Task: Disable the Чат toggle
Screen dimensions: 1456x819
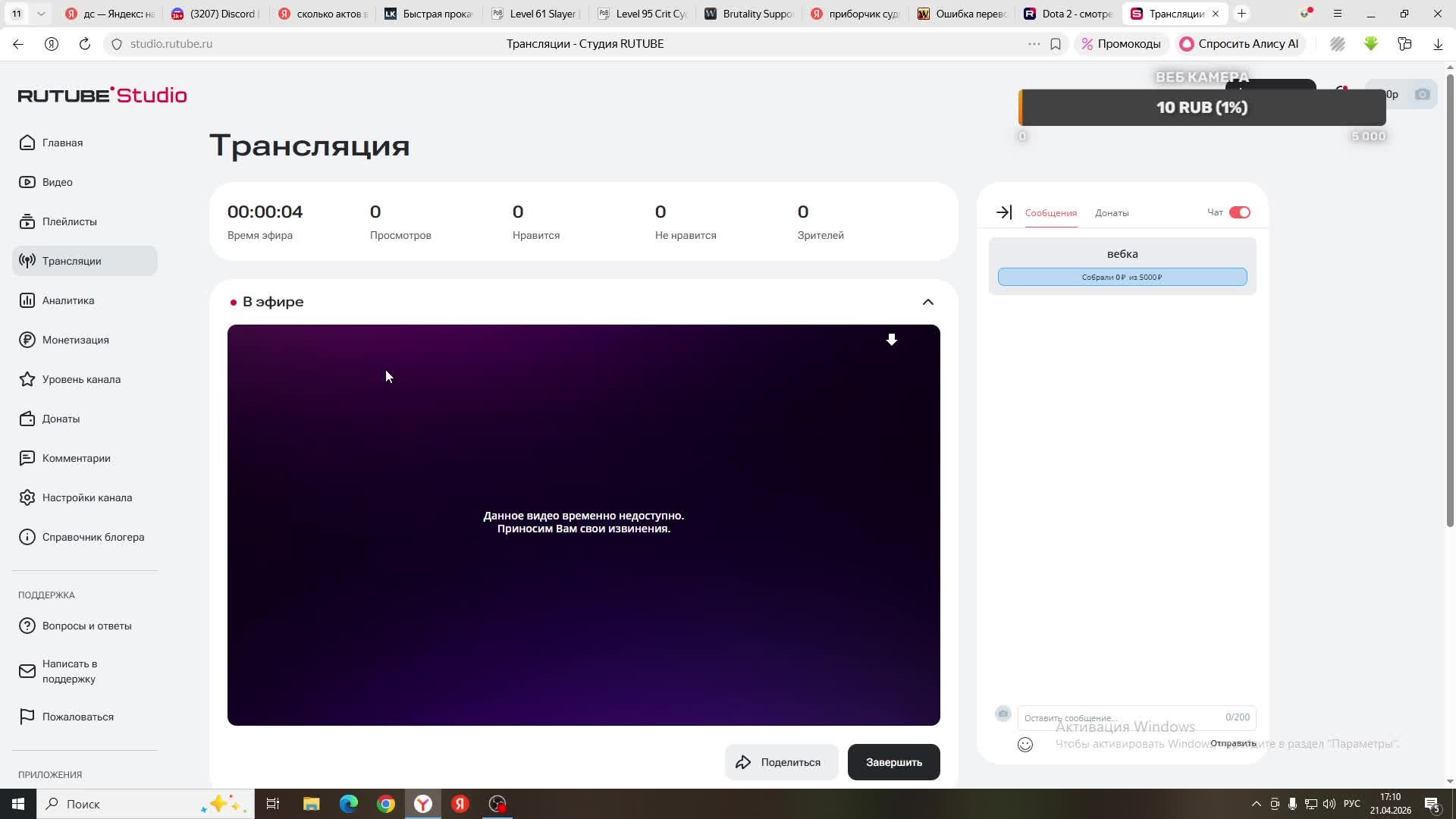Action: (x=1239, y=212)
